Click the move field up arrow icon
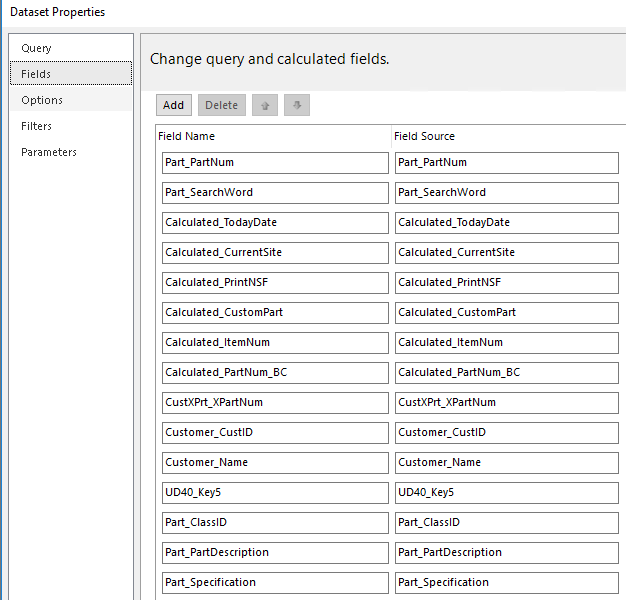 click(265, 105)
